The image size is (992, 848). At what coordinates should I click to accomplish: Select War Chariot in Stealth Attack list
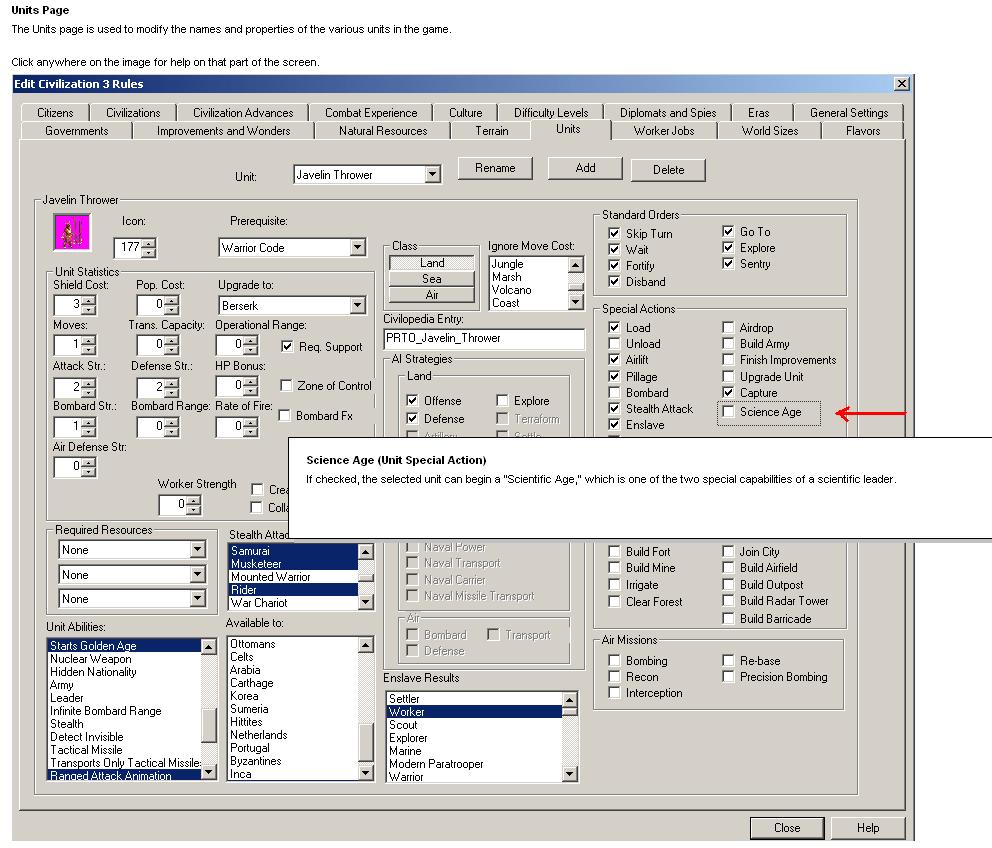pos(293,602)
